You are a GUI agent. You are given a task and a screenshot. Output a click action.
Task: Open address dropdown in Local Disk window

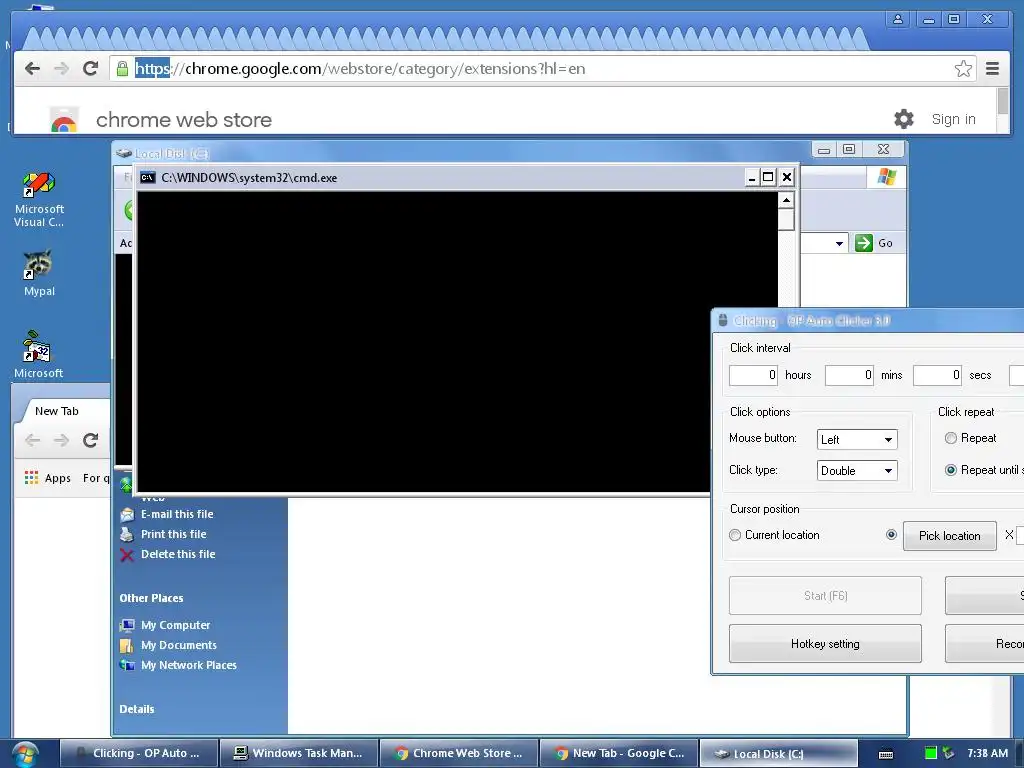pos(839,243)
